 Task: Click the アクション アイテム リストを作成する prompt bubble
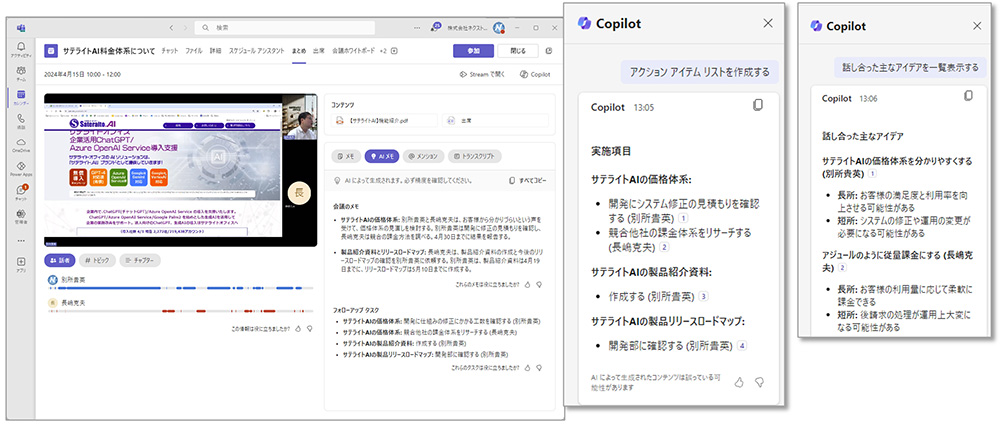click(700, 72)
